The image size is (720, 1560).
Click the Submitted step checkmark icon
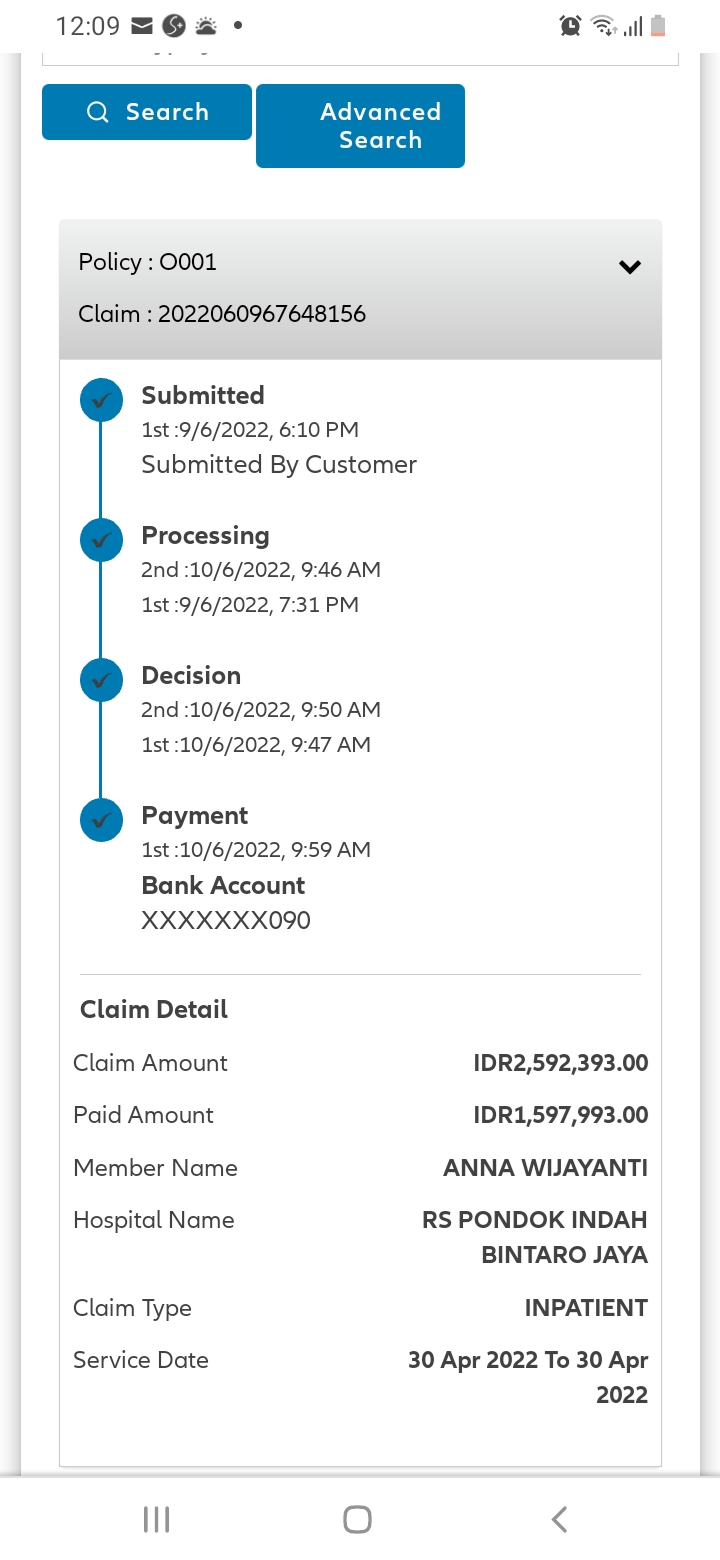tap(101, 400)
